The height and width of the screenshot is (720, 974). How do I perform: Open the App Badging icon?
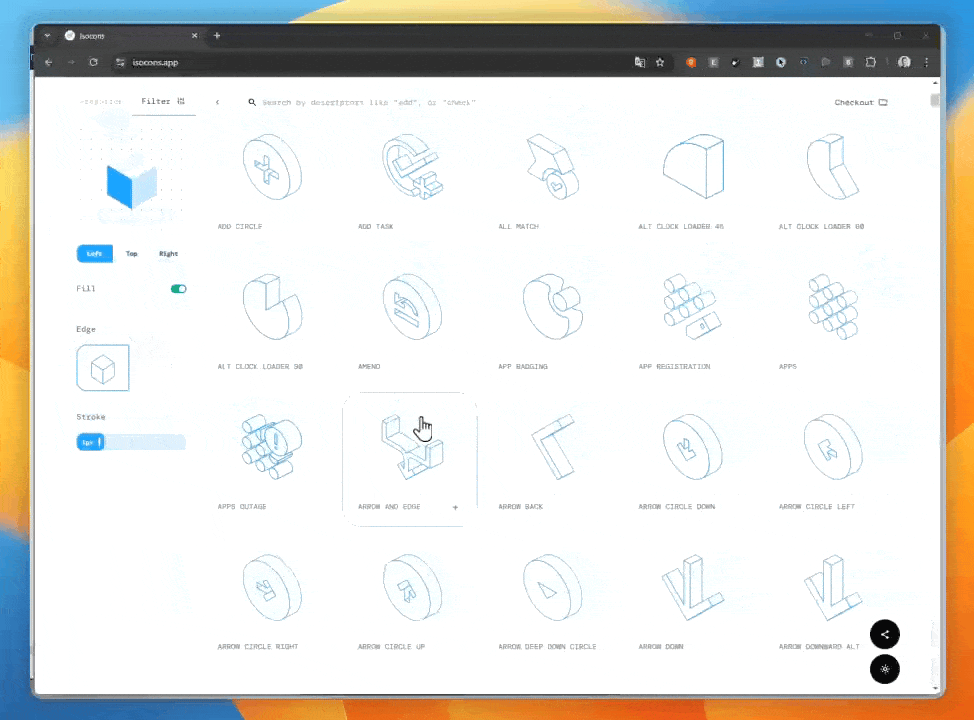pyautogui.click(x=552, y=307)
